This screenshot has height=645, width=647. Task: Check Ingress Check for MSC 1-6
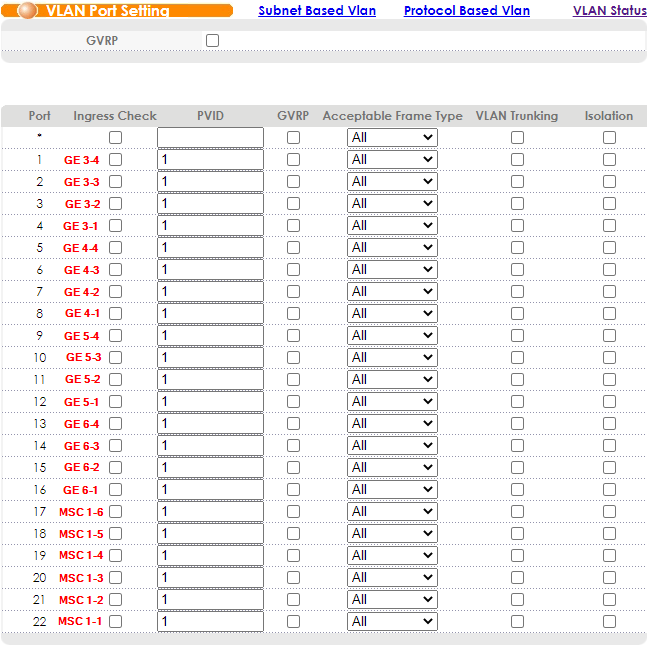click(x=115, y=512)
